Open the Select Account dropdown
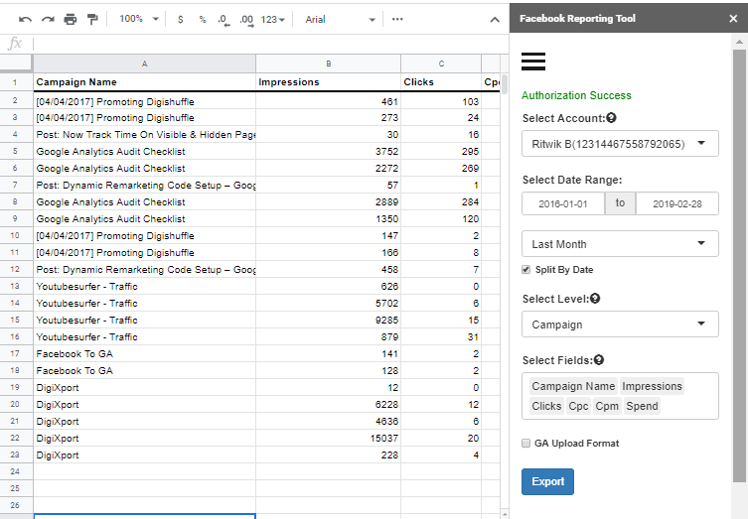The height and width of the screenshot is (519, 748). [x=620, y=144]
